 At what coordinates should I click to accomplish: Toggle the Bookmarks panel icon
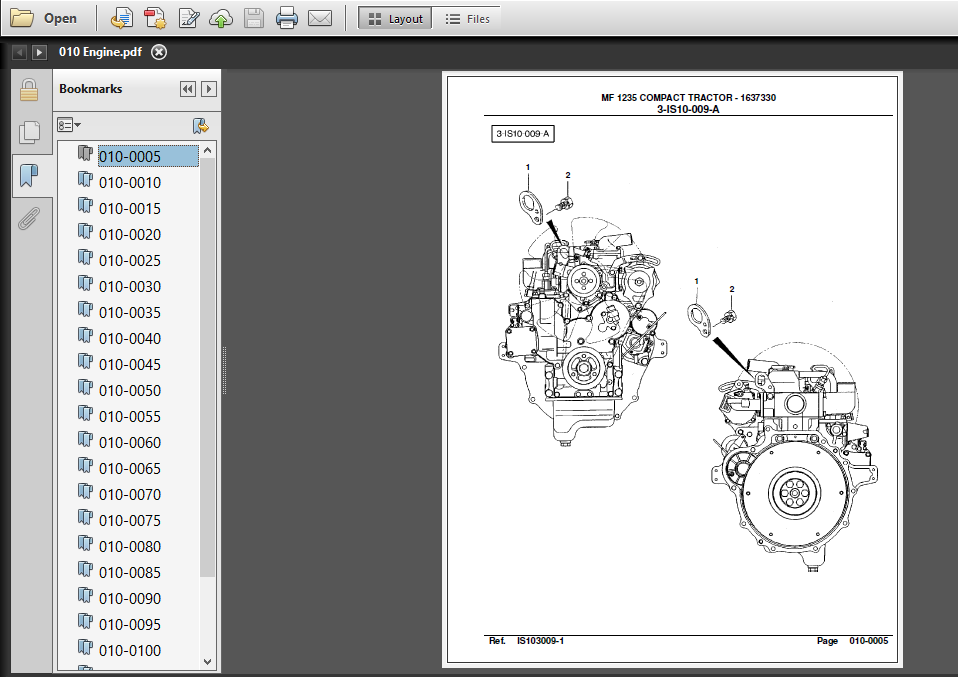pyautogui.click(x=29, y=175)
